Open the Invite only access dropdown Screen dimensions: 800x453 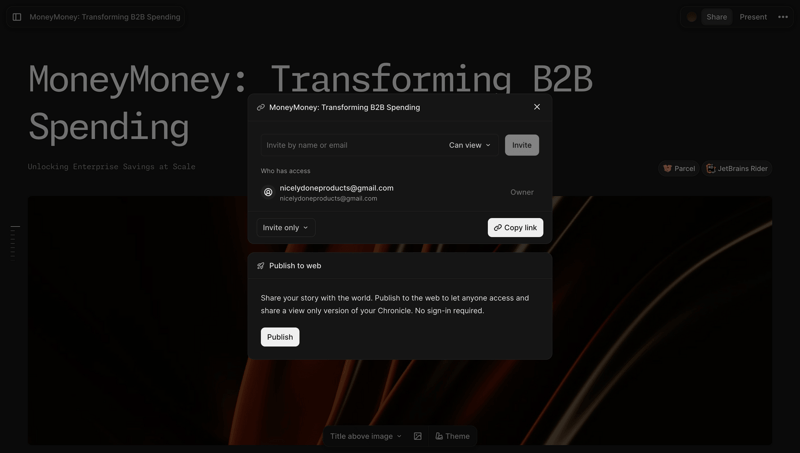[x=286, y=228]
